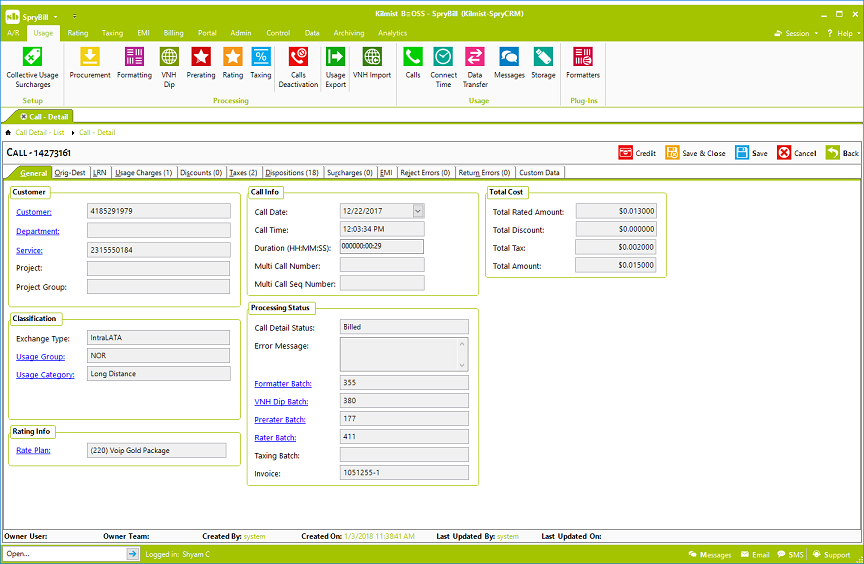This screenshot has height=564, width=864.
Task: Open the SpryBill application menu dropdown
Action: pyautogui.click(x=56, y=17)
